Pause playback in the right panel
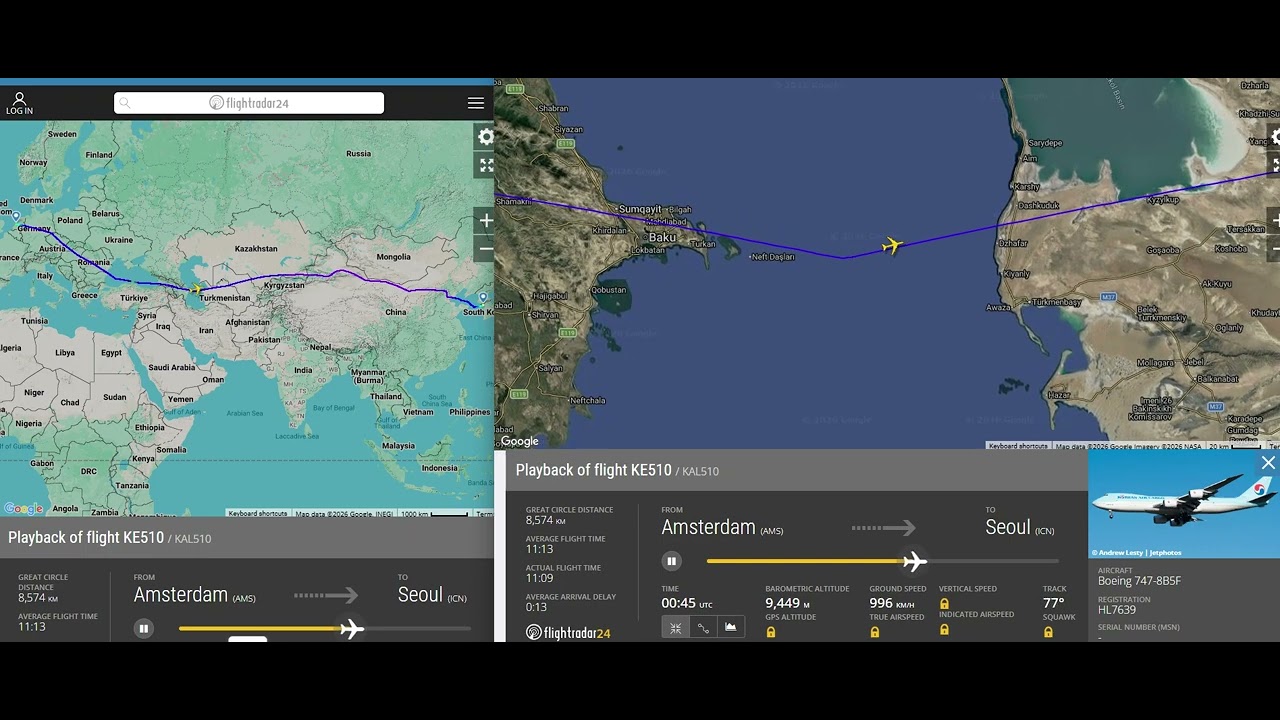This screenshot has width=1280, height=720. coord(671,561)
